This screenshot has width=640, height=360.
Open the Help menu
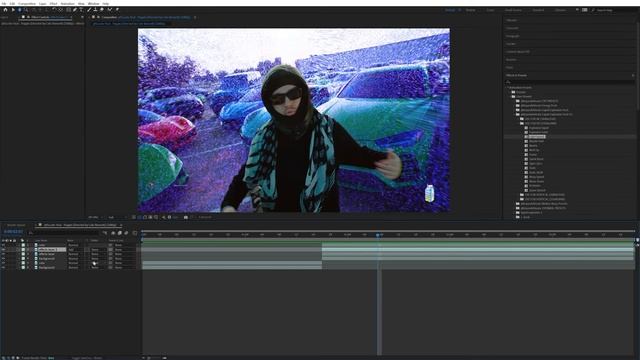[x=106, y=3]
